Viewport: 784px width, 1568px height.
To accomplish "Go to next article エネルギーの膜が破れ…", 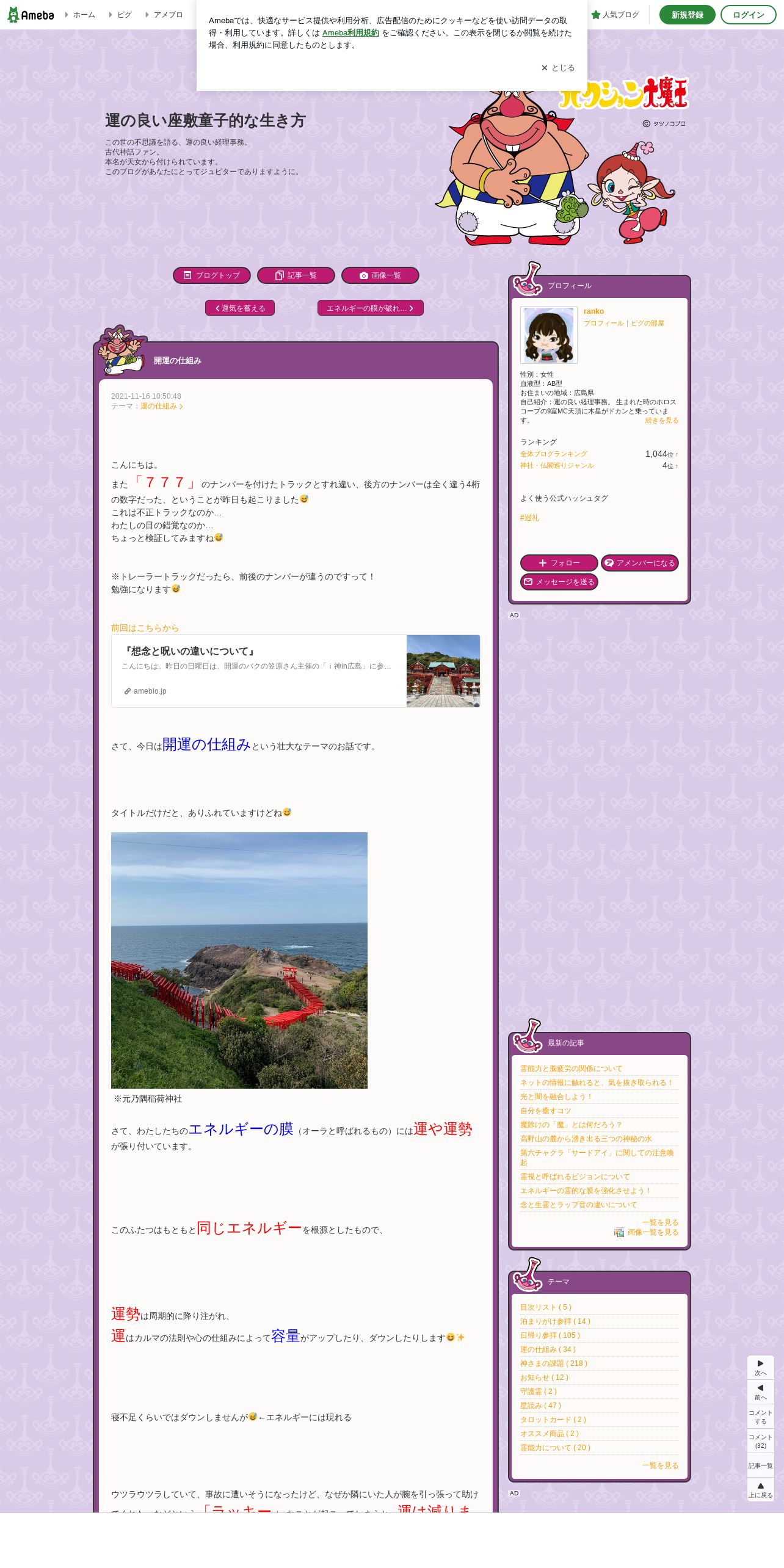I will tap(371, 308).
